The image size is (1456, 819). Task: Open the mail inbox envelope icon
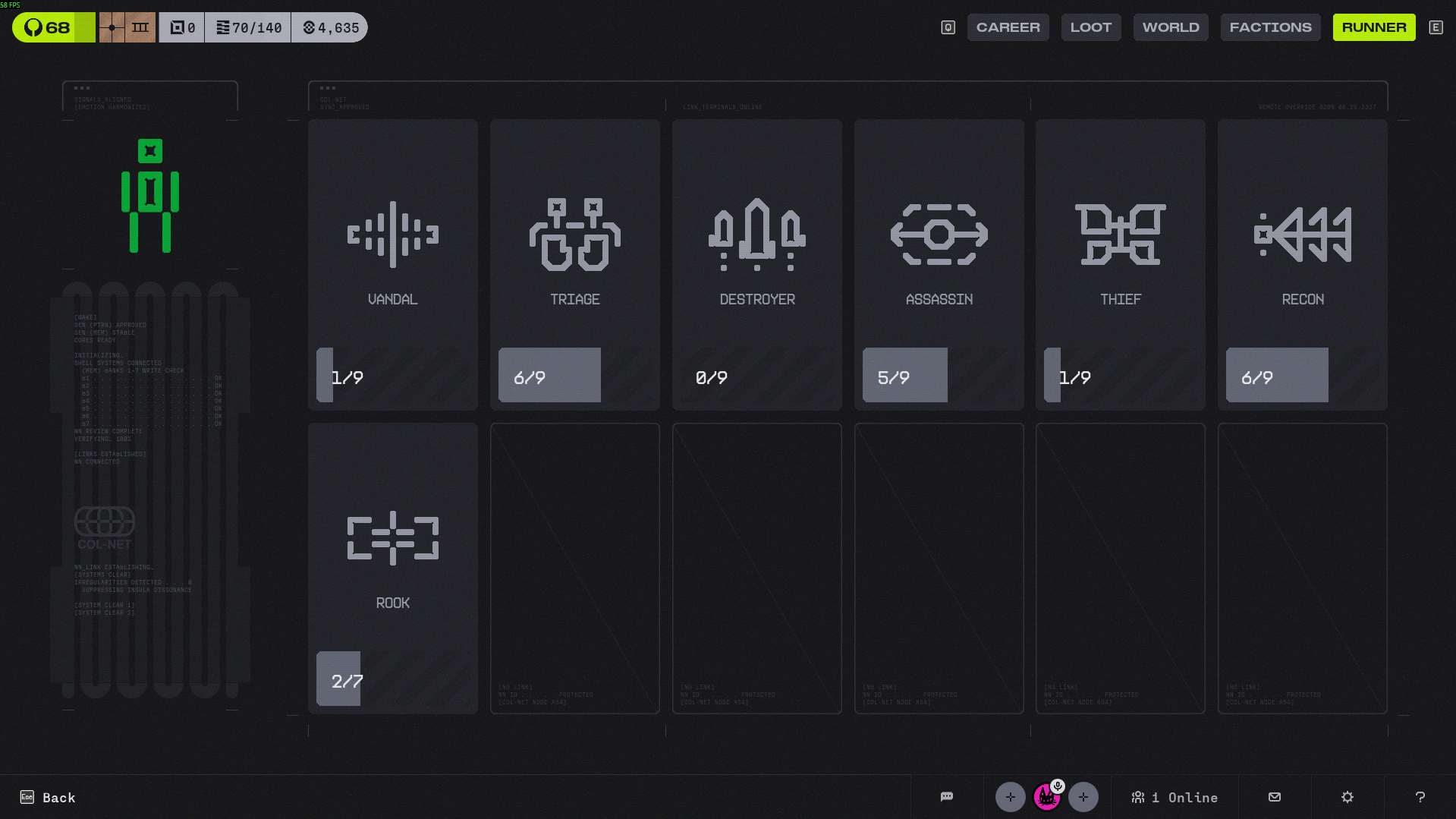point(1275,797)
